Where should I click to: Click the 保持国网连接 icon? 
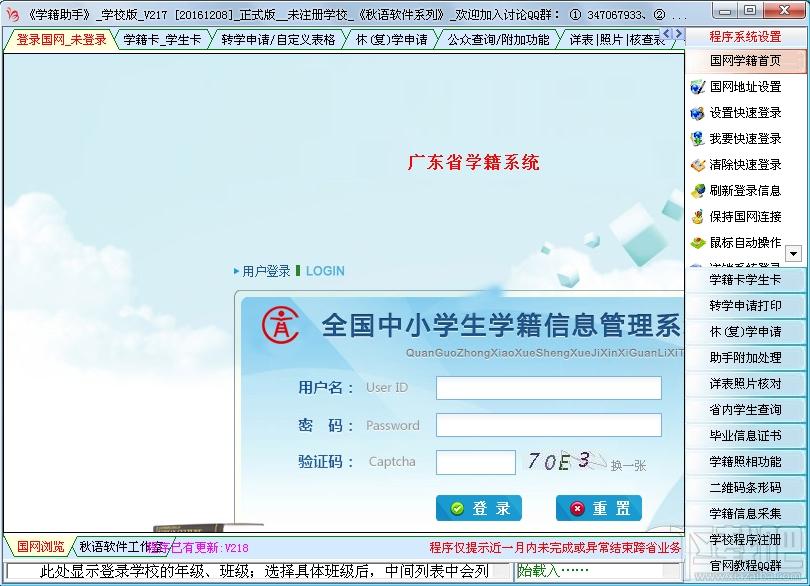point(697,217)
